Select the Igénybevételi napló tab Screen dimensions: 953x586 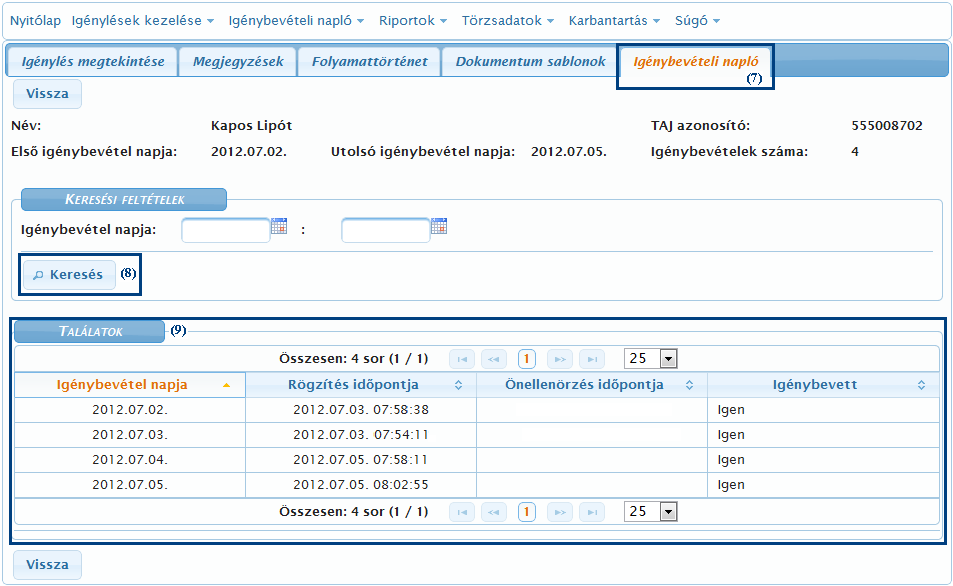point(695,62)
